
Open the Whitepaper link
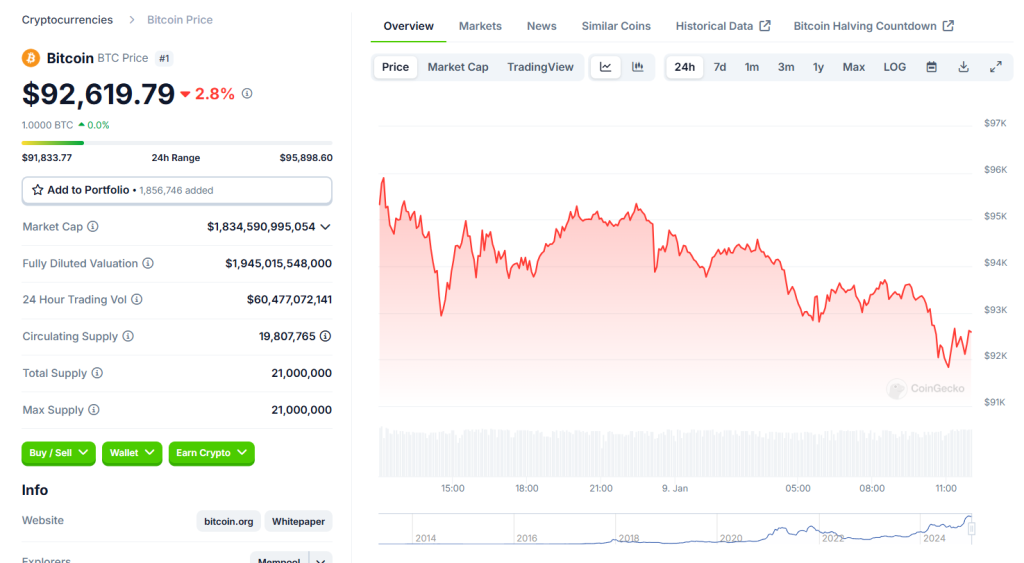tap(298, 521)
